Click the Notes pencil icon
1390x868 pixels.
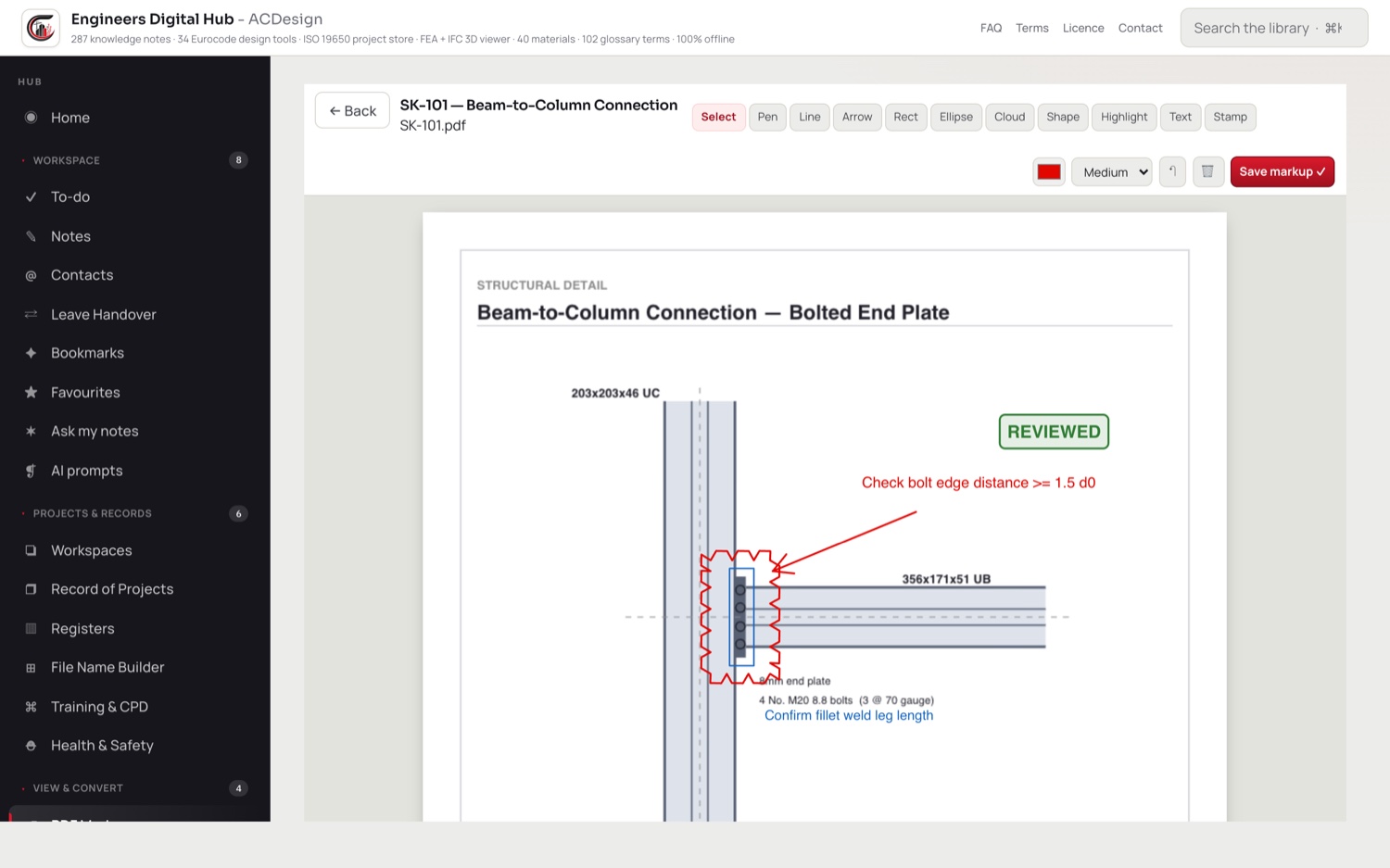(31, 236)
